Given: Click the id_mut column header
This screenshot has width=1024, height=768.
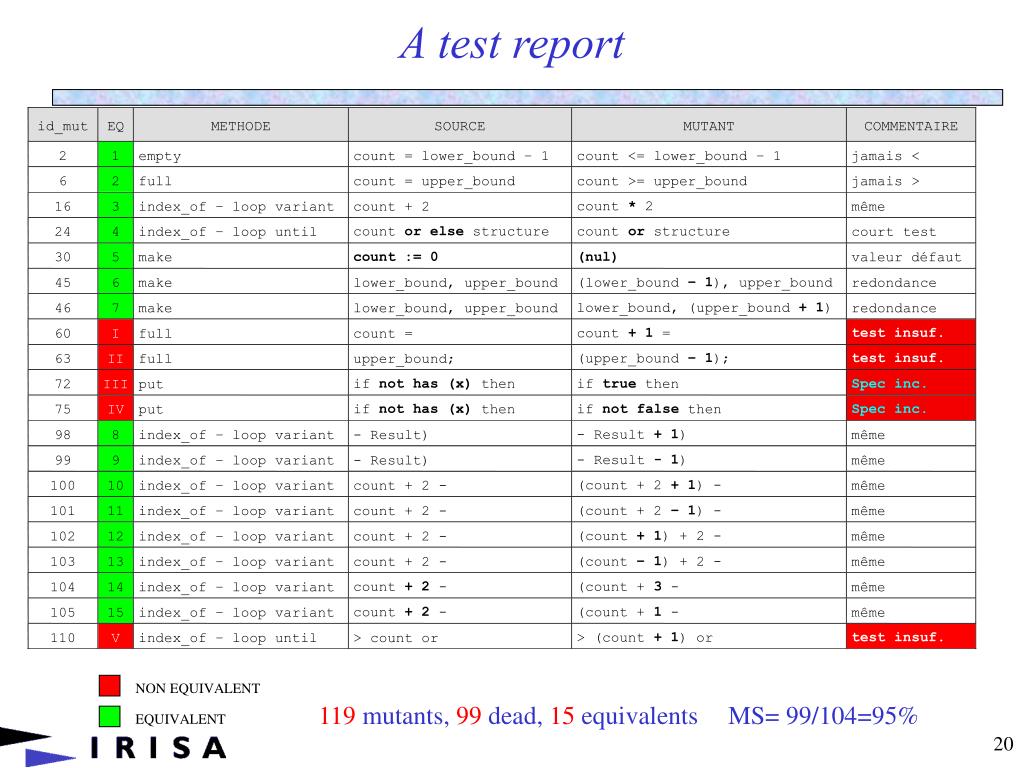Looking at the screenshot, I should pos(63,125).
